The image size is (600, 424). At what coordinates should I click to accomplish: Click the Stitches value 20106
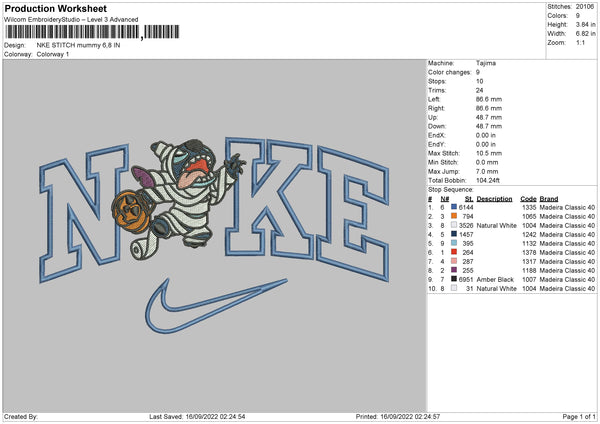point(585,7)
